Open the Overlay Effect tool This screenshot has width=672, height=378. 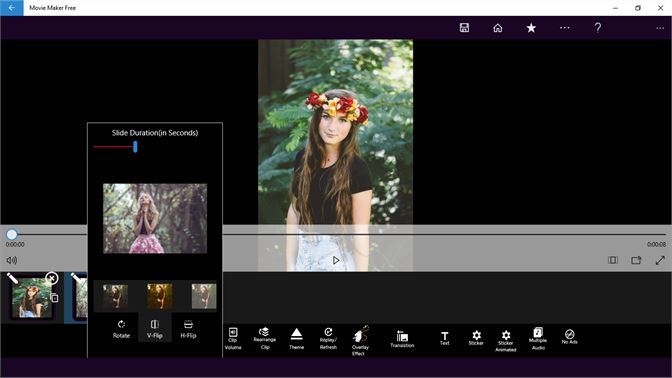(360, 341)
